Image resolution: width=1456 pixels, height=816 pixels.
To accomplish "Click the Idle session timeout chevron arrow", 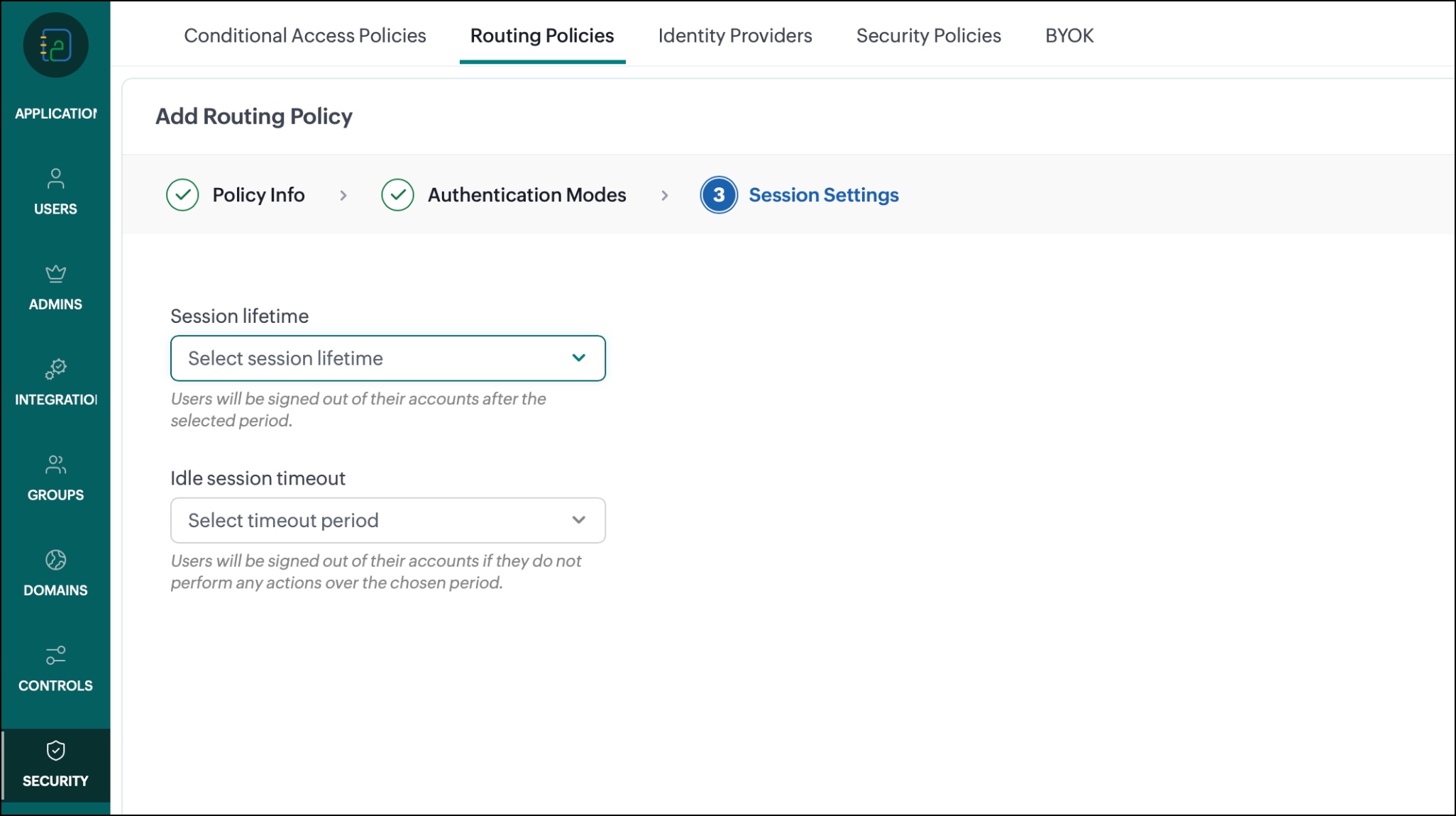I will click(x=579, y=520).
